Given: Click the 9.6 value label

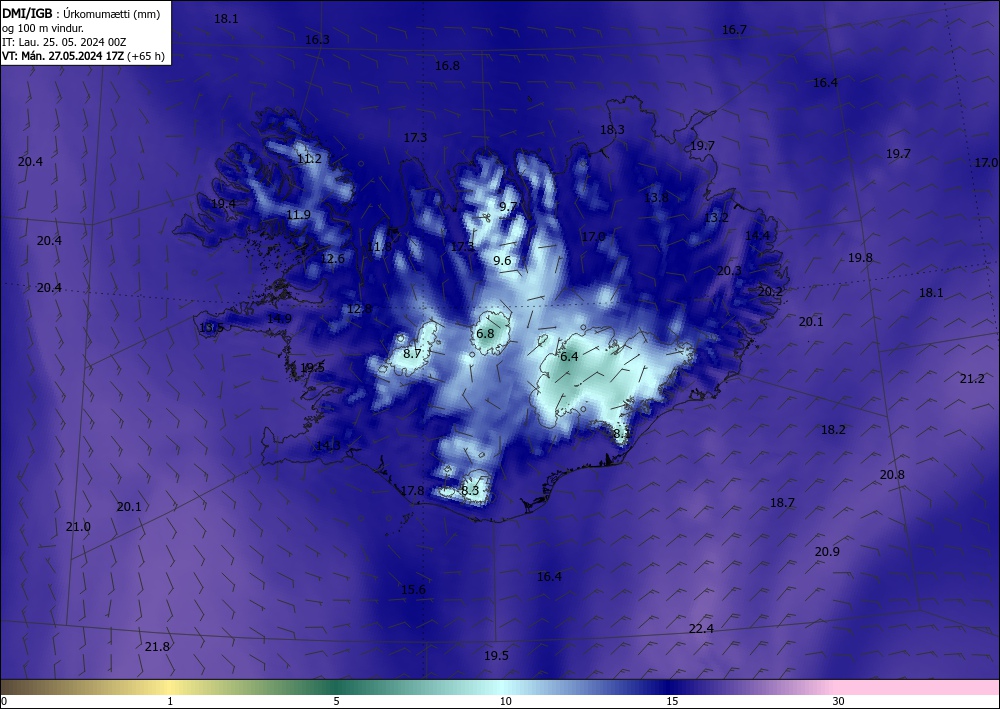Looking at the screenshot, I should tap(503, 261).
